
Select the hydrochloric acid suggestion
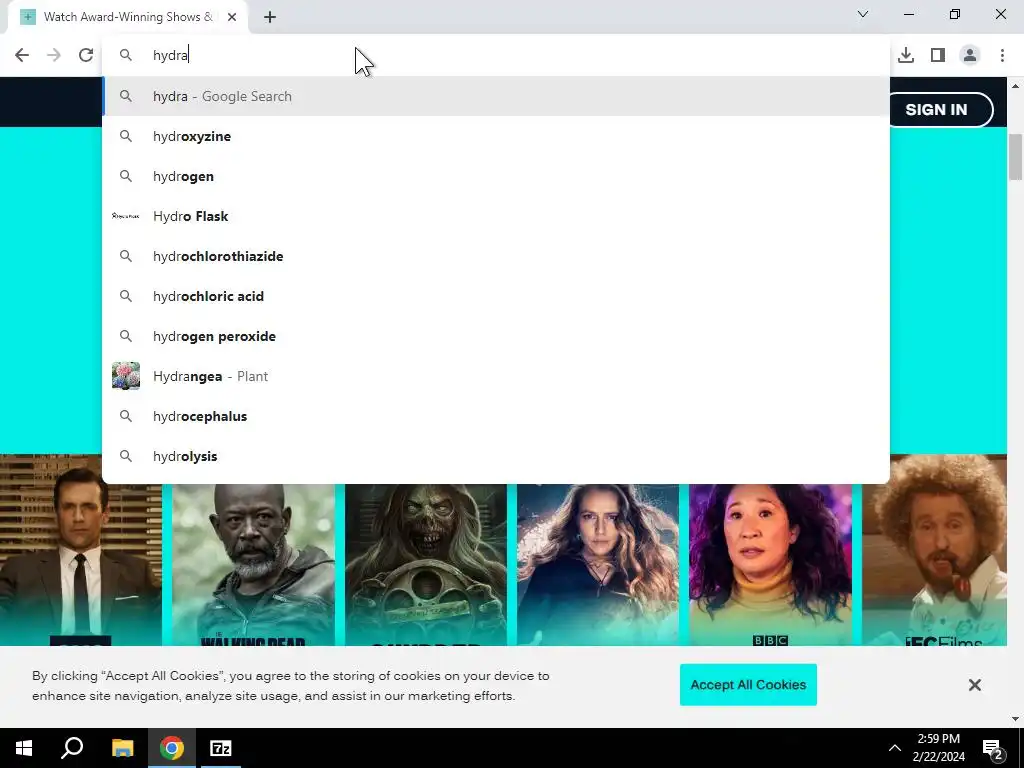coord(496,296)
